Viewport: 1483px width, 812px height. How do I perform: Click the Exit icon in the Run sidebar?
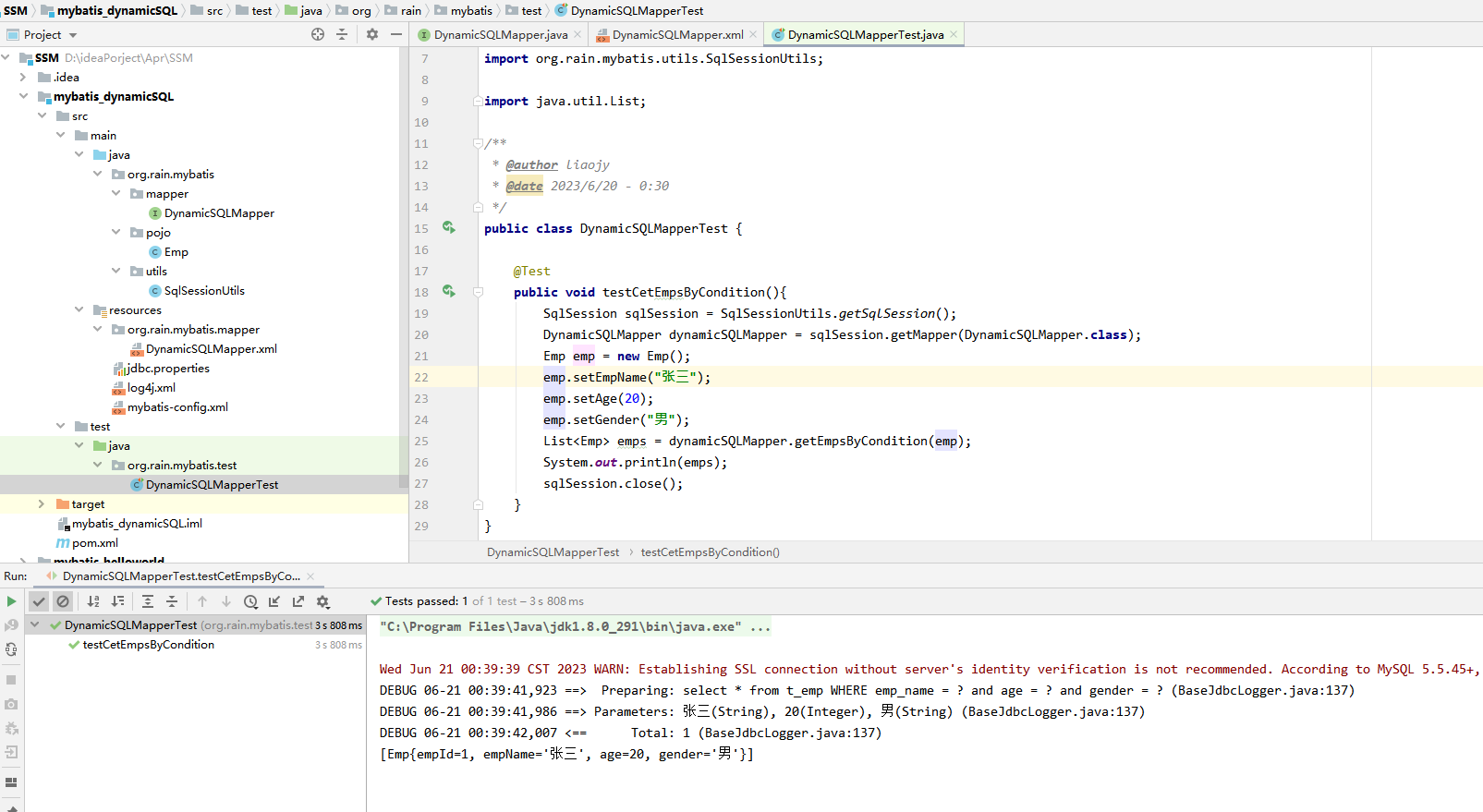click(11, 752)
